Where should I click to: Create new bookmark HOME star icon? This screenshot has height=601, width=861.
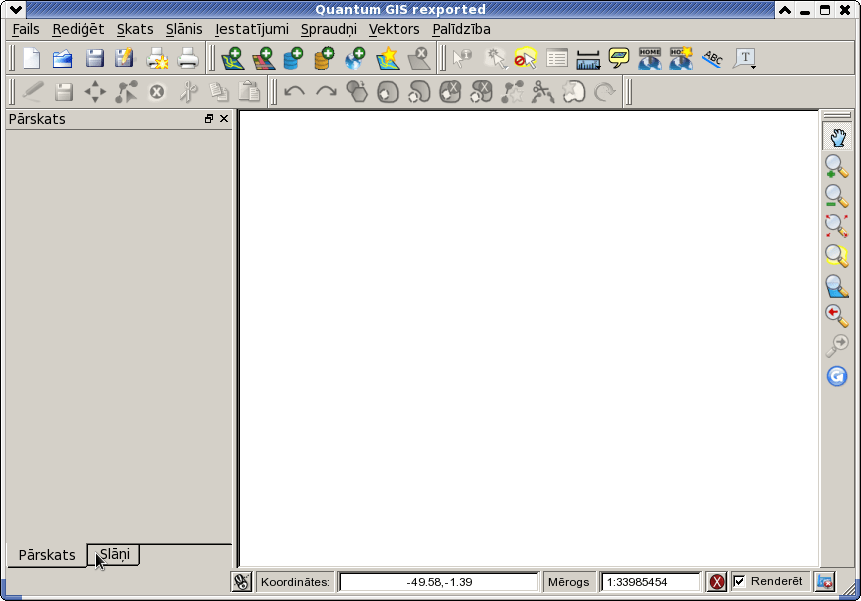point(681,58)
